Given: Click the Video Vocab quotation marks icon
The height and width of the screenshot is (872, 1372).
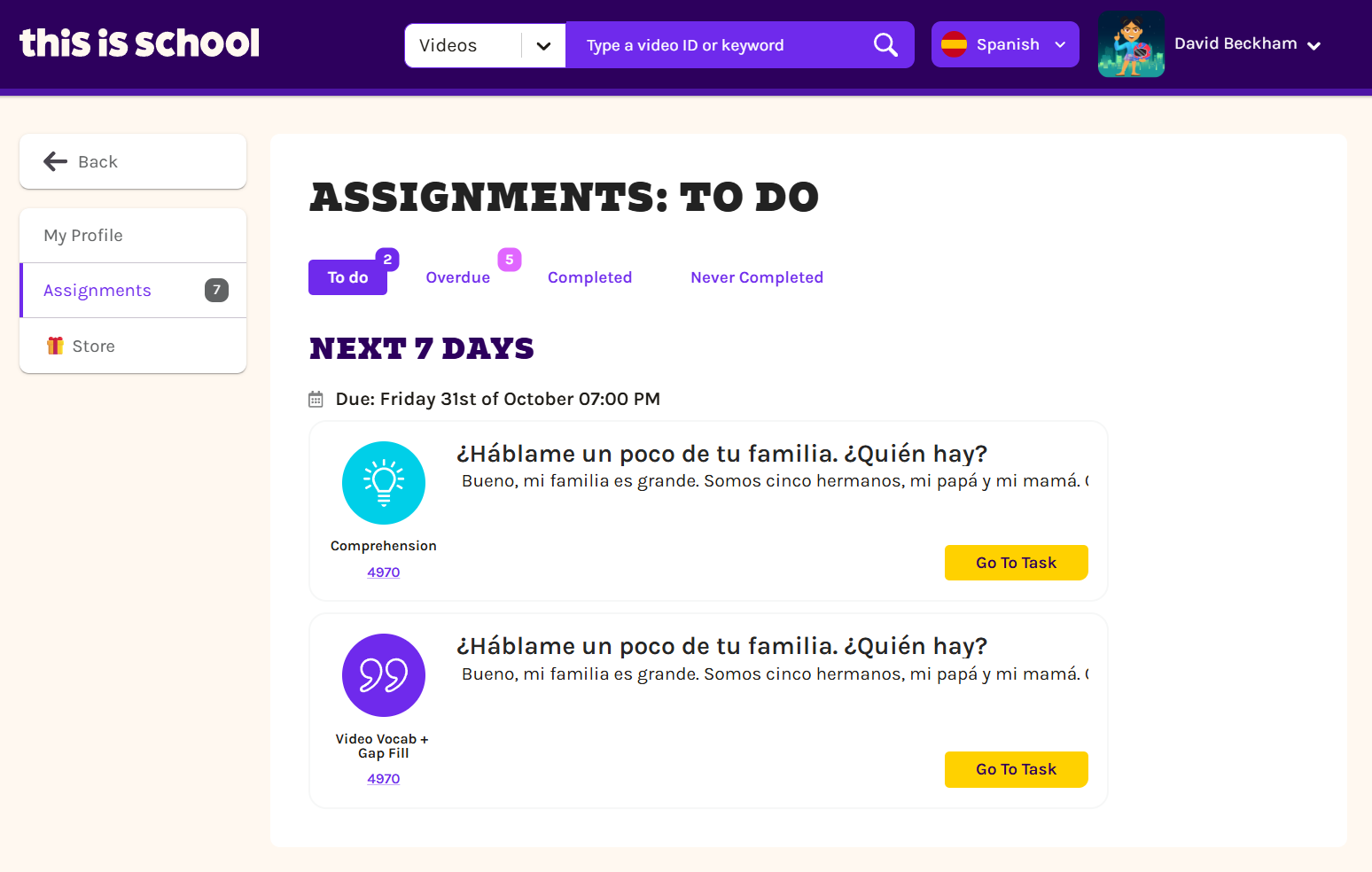Looking at the screenshot, I should (x=384, y=675).
